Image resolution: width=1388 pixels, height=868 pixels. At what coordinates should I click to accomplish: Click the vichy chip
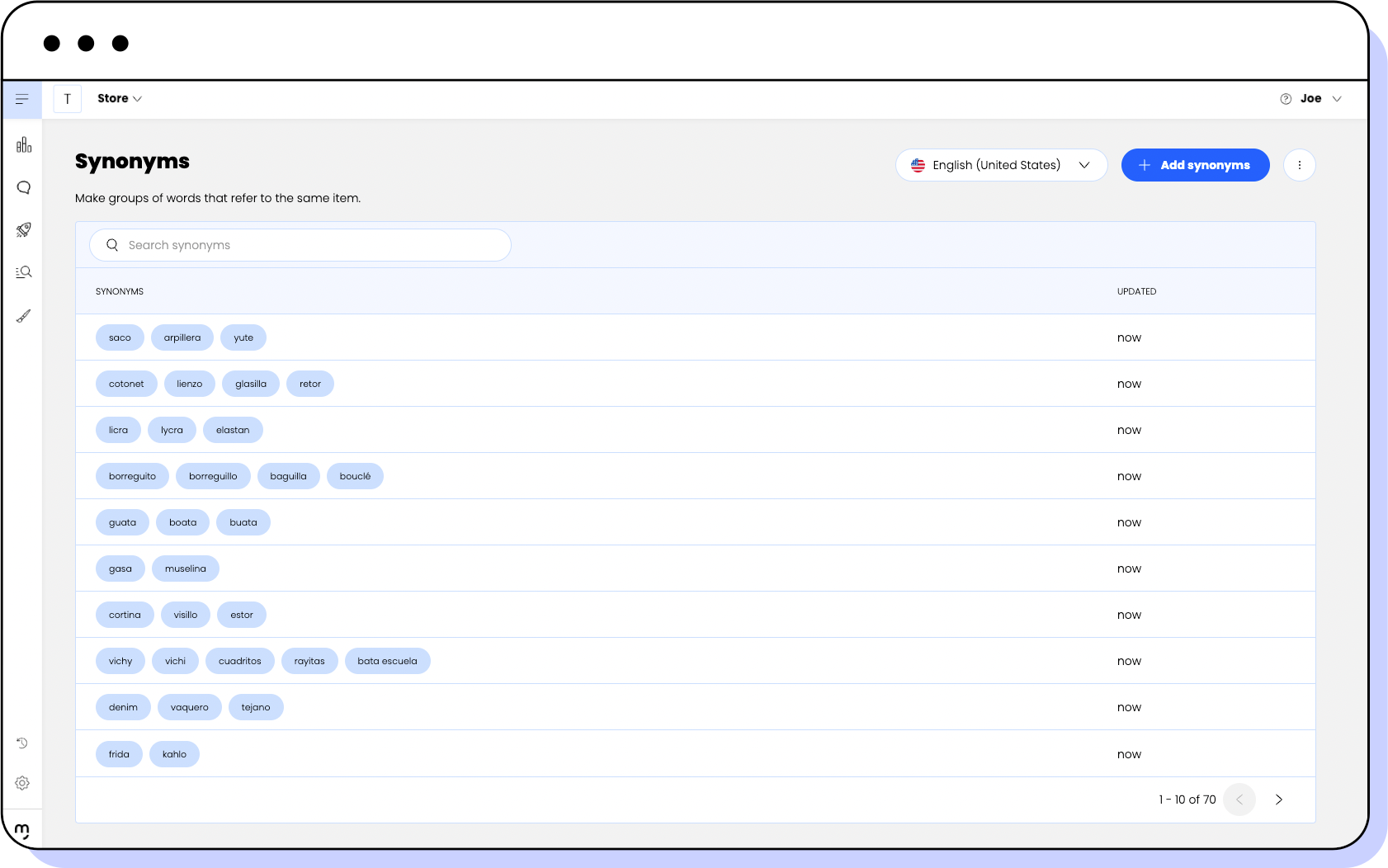120,661
